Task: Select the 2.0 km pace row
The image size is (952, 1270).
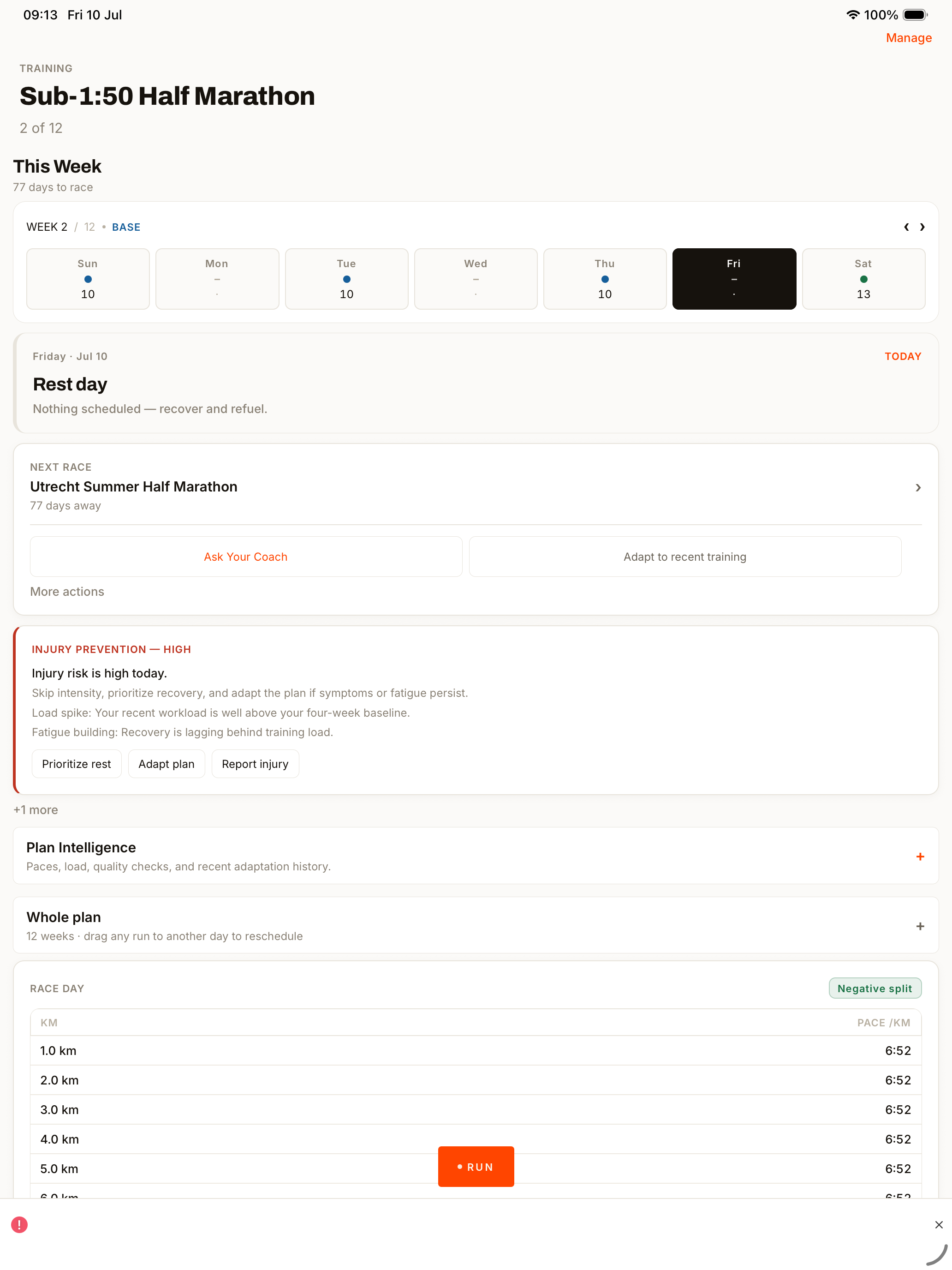Action: pyautogui.click(x=476, y=1080)
